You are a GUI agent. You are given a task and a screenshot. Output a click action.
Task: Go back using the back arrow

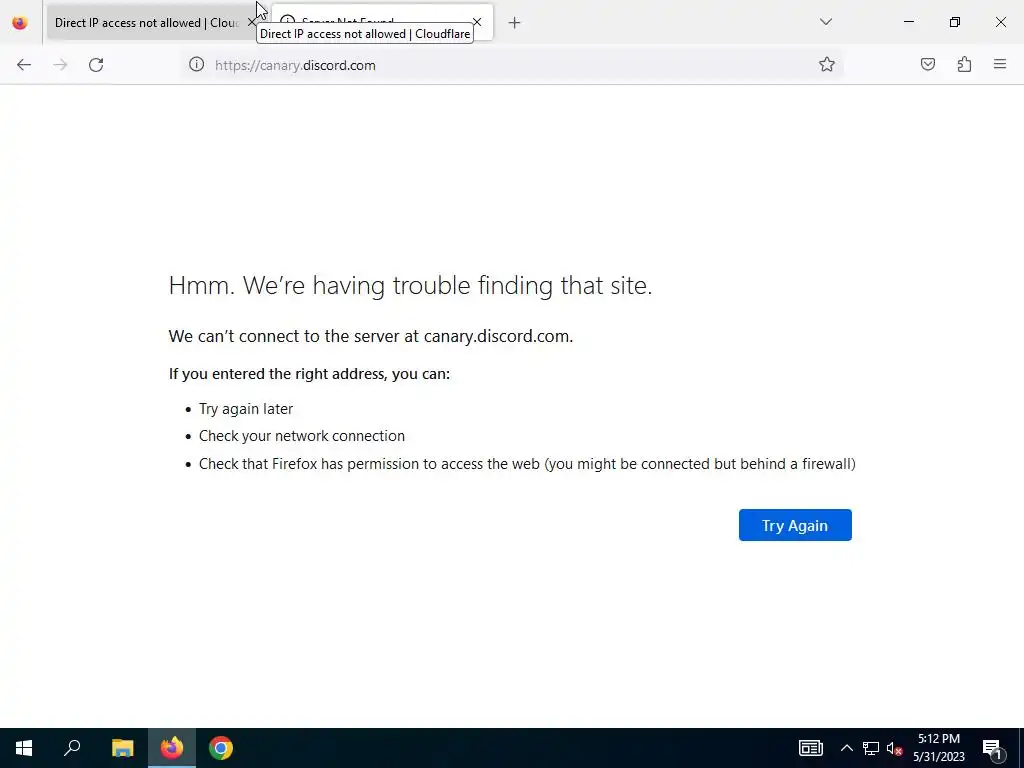(x=24, y=65)
